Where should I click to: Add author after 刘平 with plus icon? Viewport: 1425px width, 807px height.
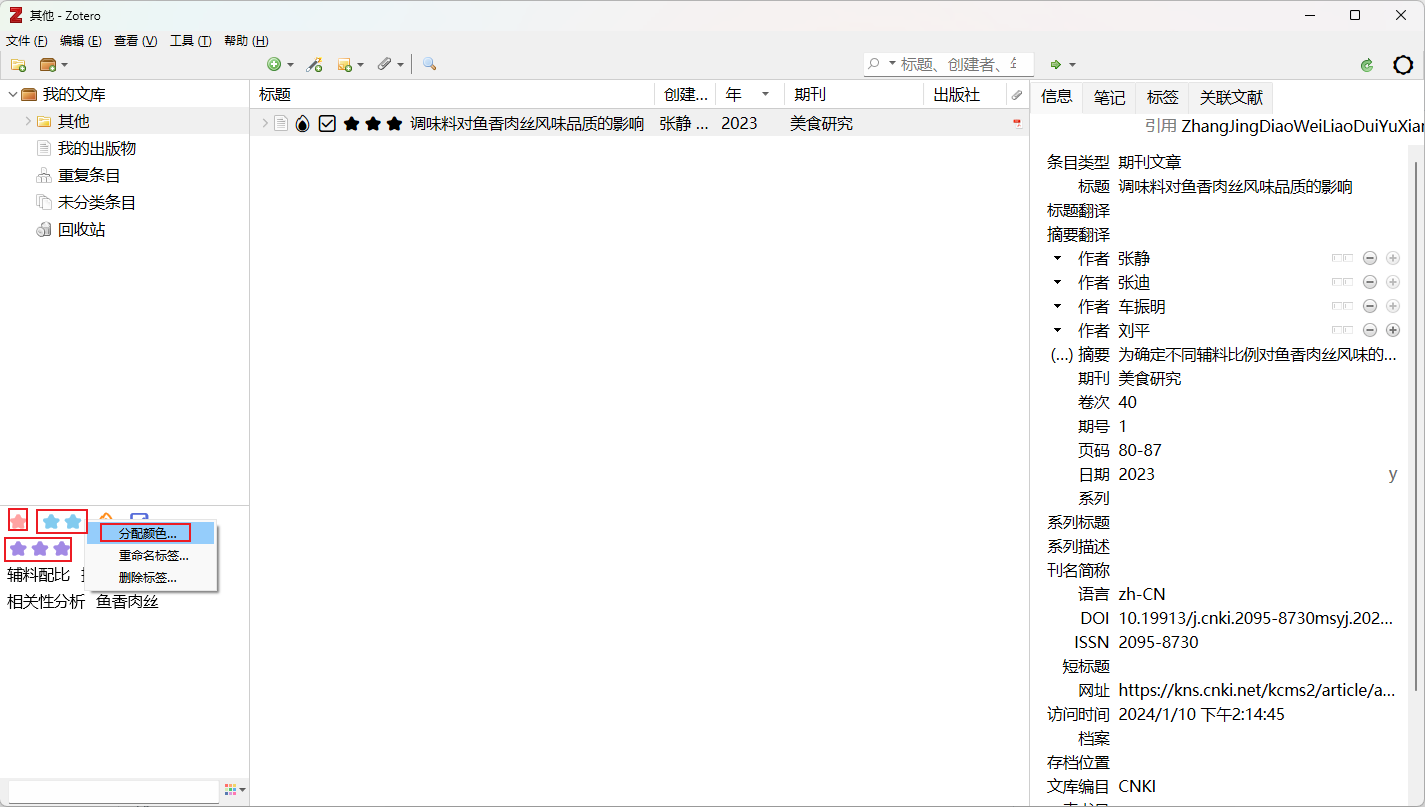pos(1393,330)
